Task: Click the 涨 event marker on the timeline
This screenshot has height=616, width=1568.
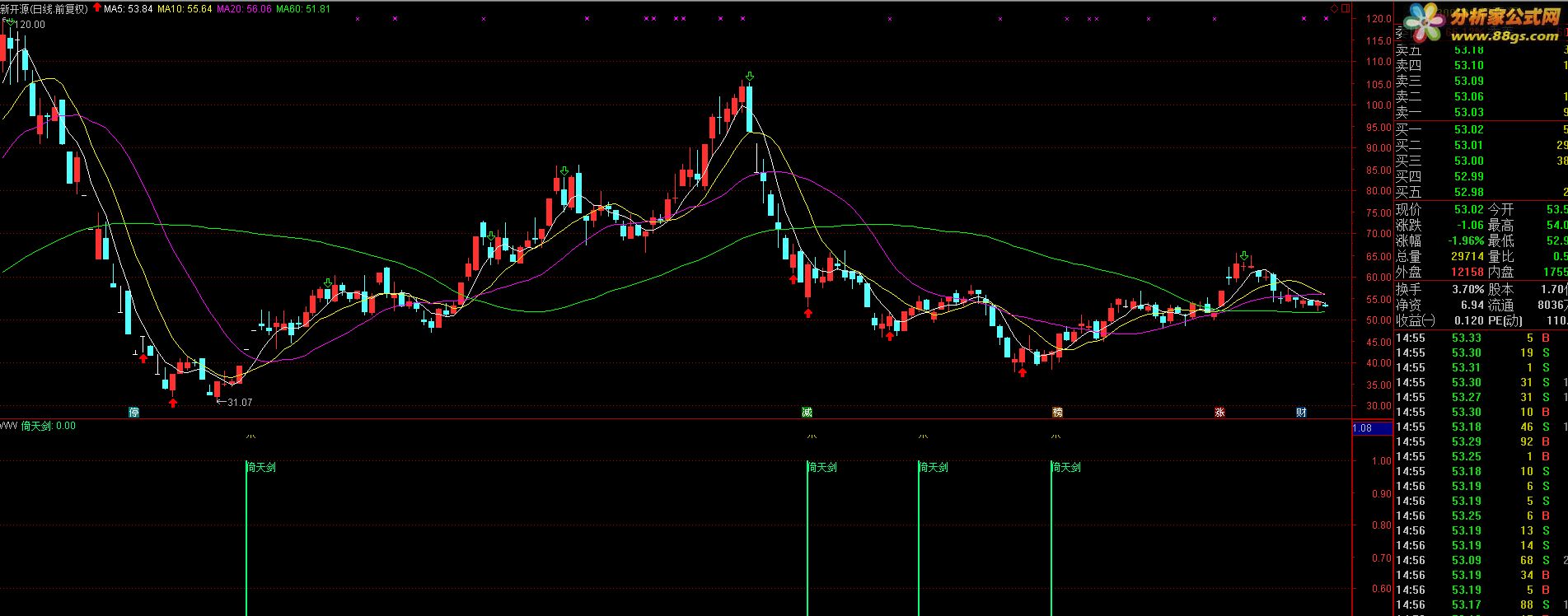Action: click(1219, 412)
